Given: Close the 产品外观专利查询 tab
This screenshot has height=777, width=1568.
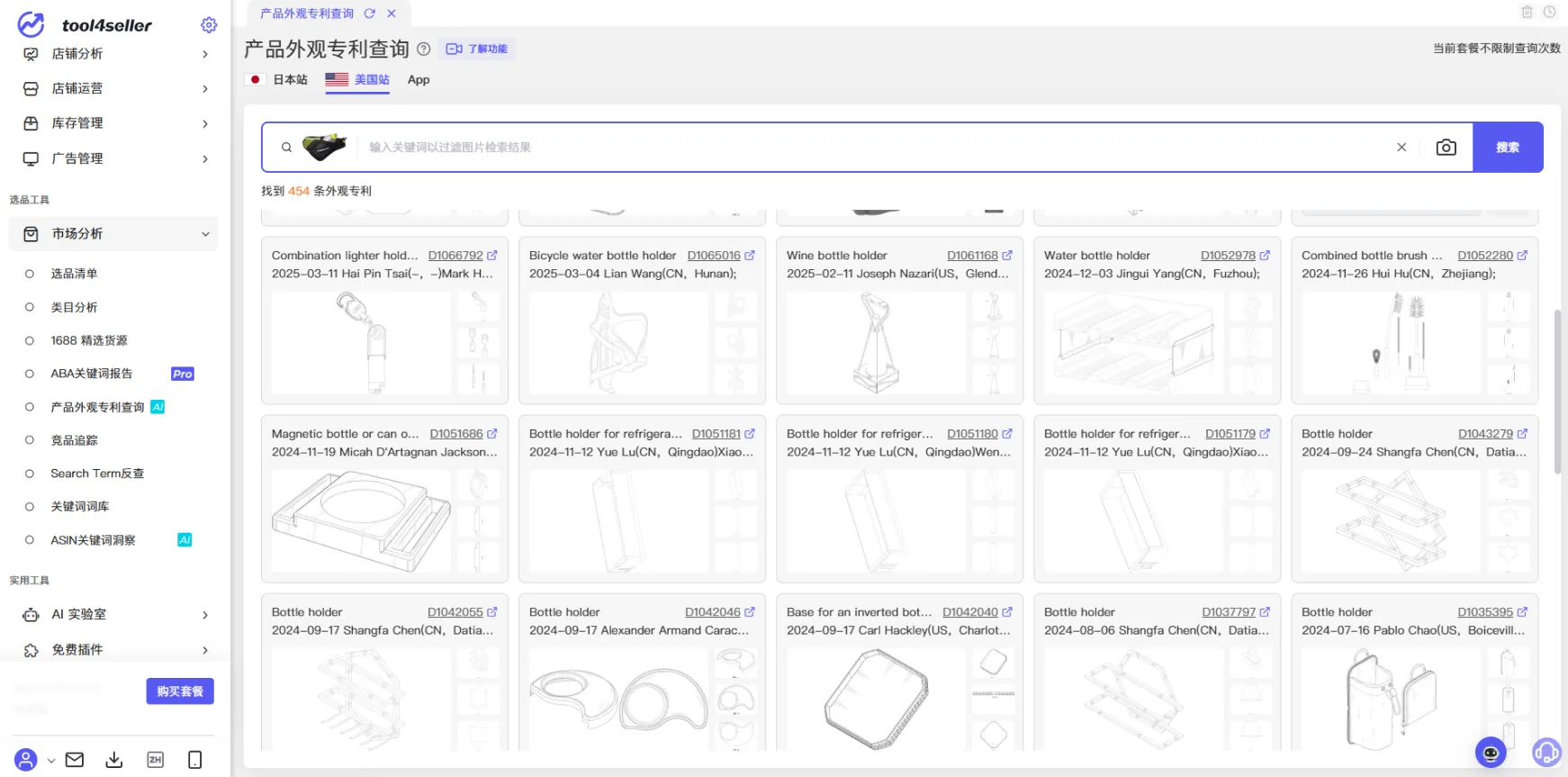Looking at the screenshot, I should [392, 14].
